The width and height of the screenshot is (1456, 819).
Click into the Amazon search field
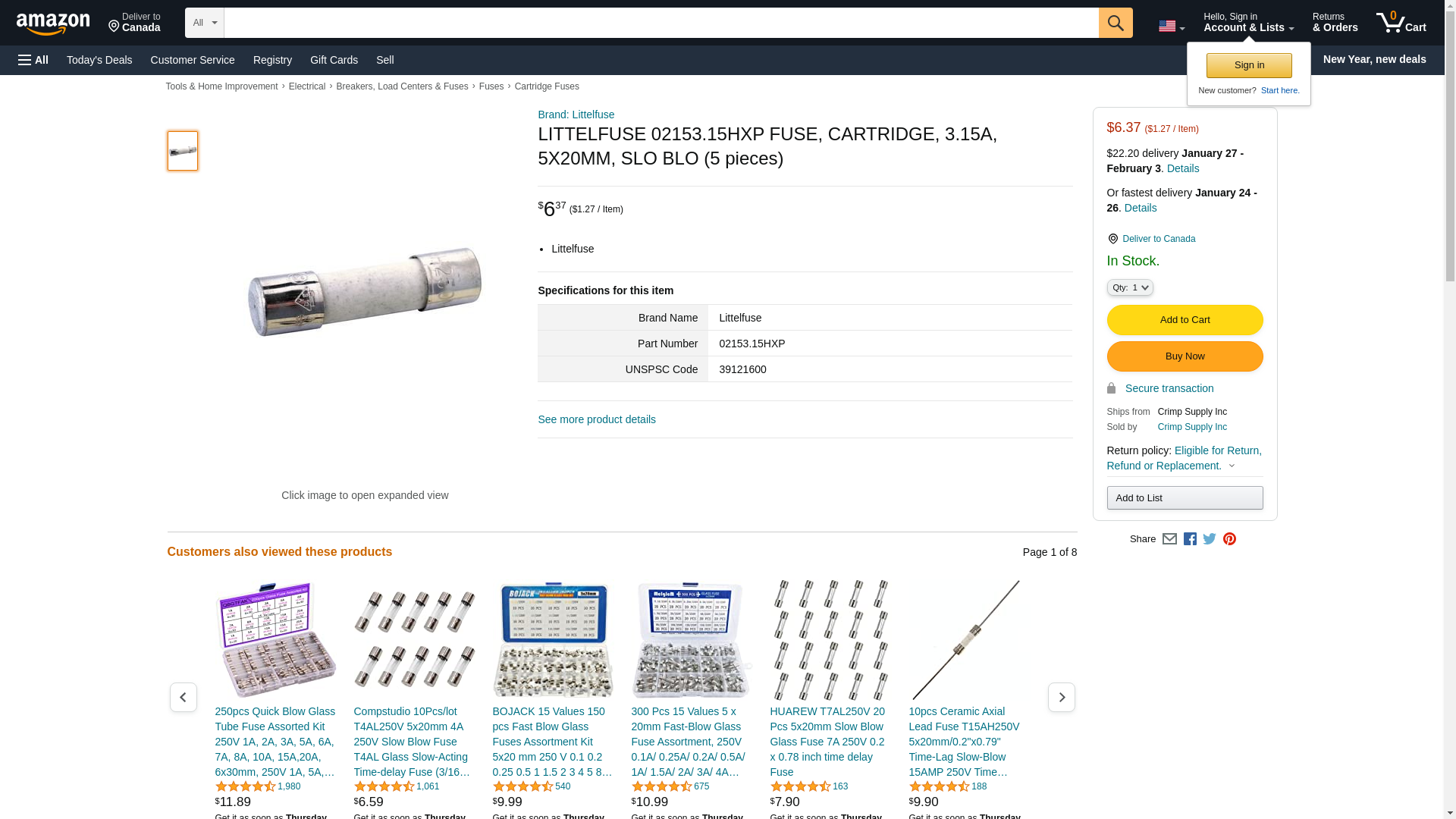pyautogui.click(x=661, y=23)
